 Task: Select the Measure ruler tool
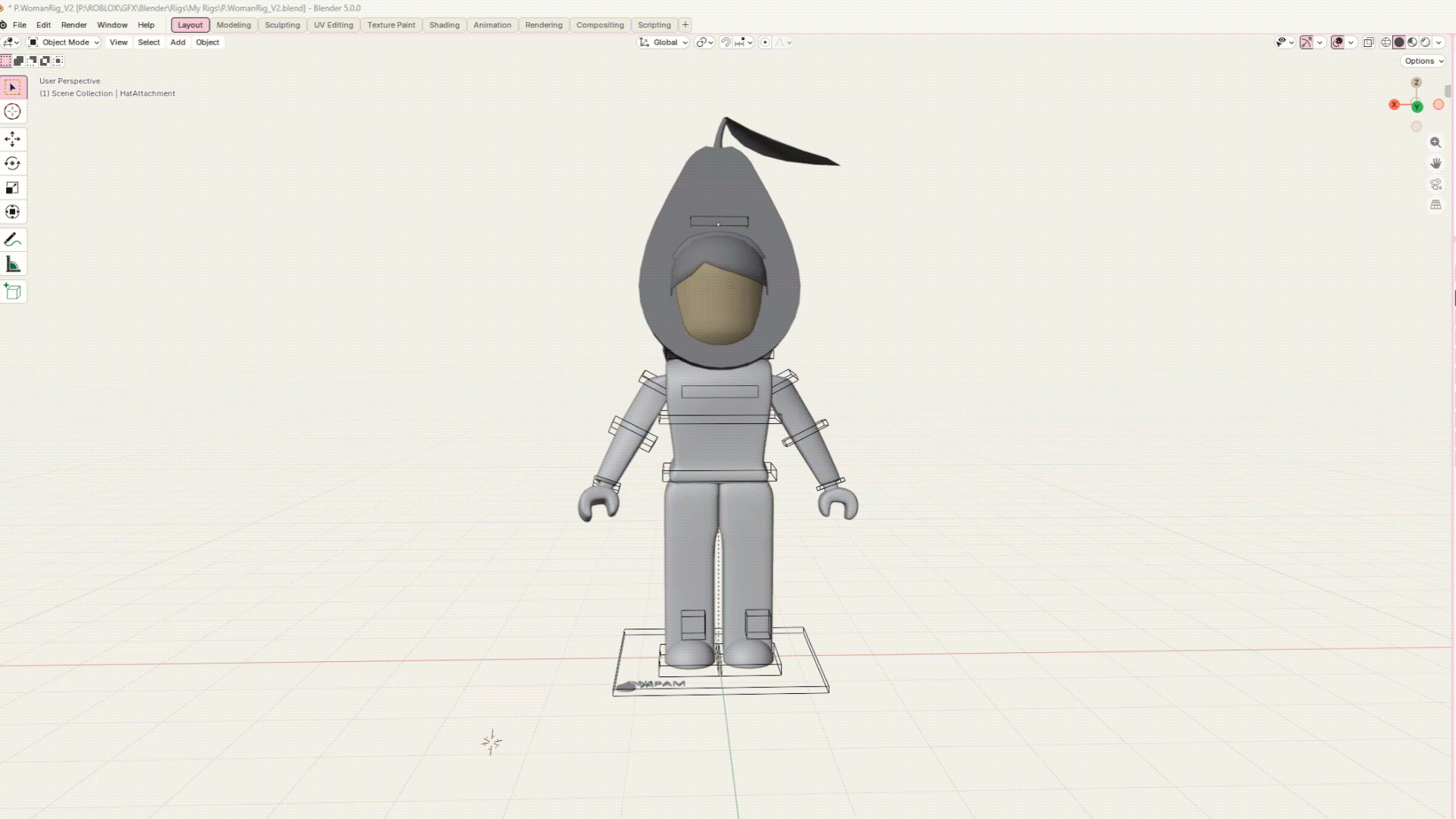(13, 264)
